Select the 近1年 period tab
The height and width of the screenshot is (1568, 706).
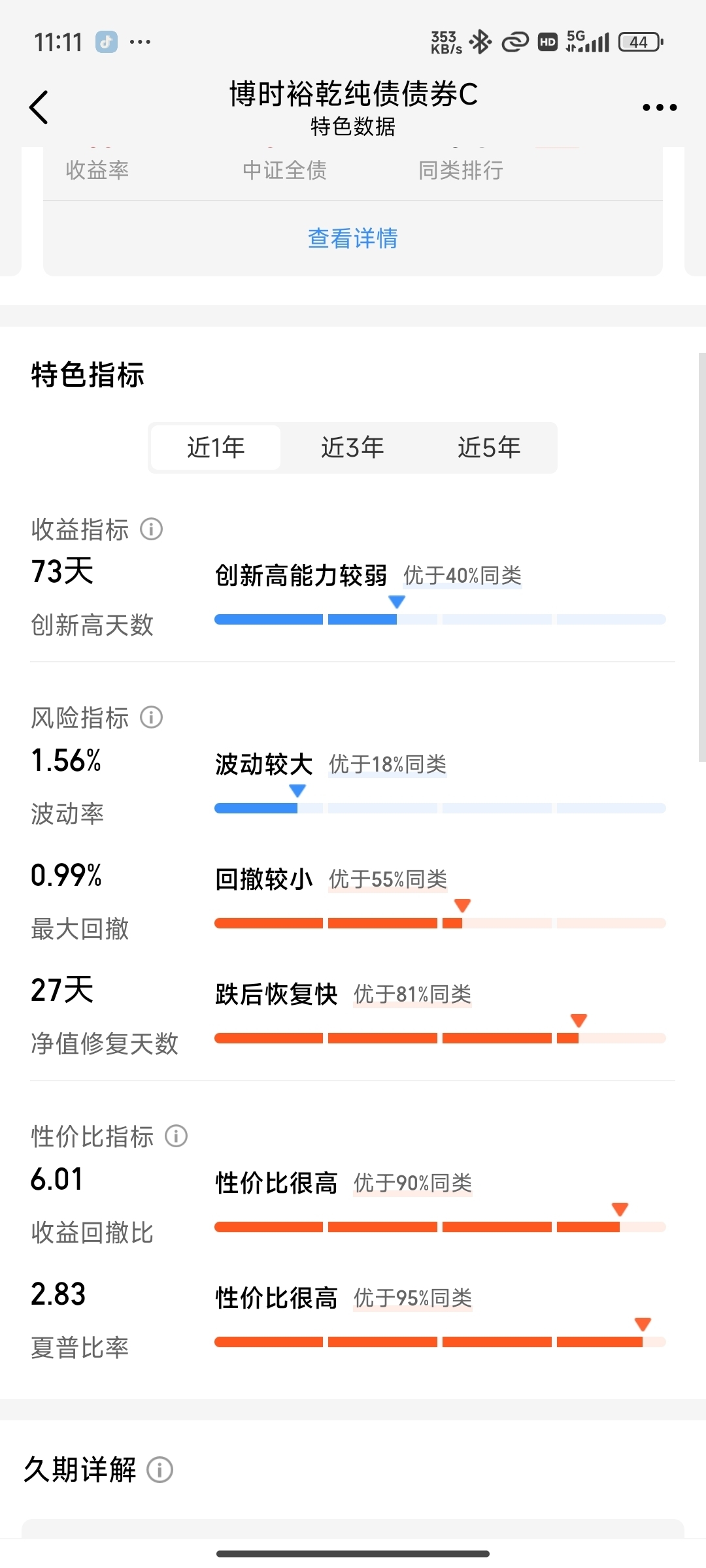pos(216,448)
